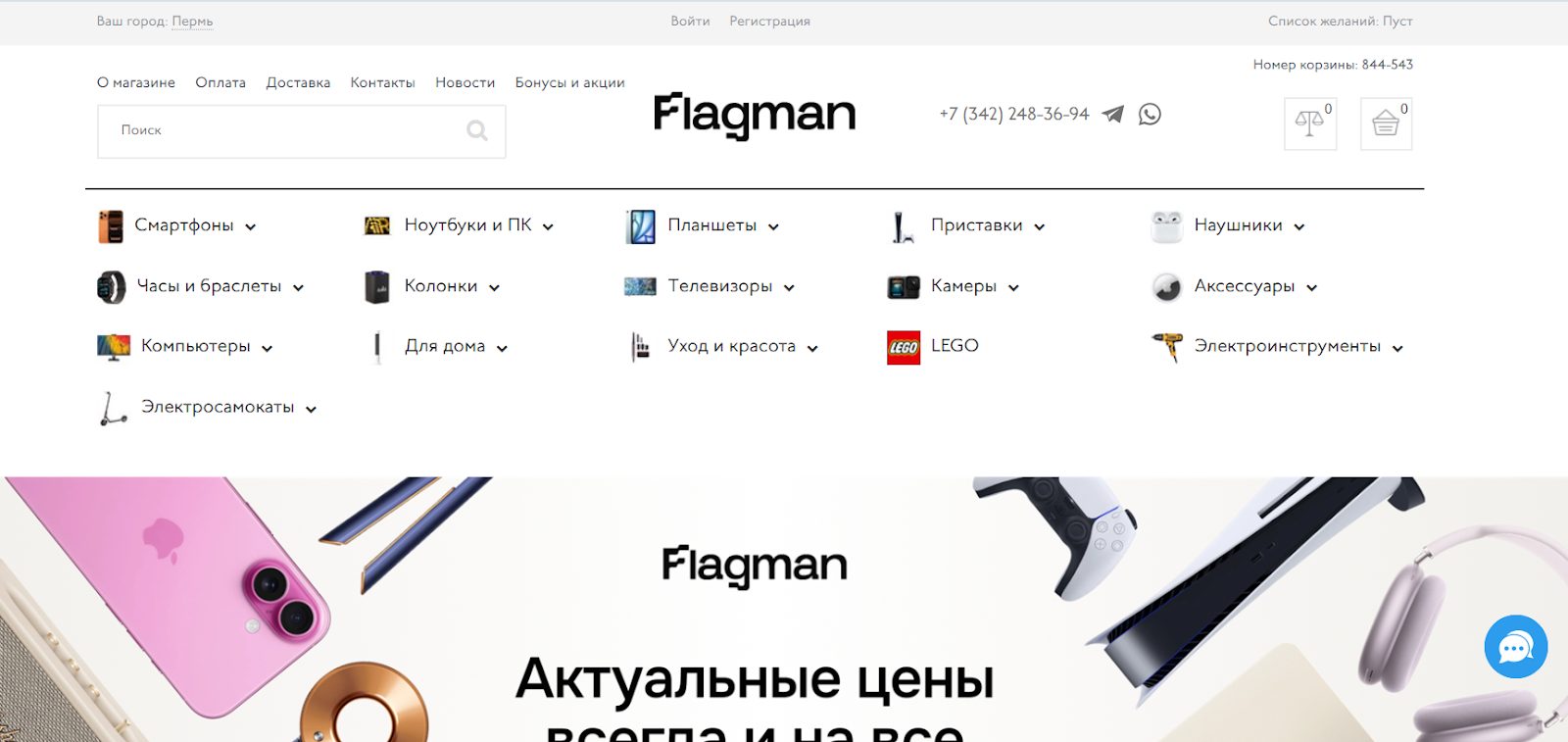Viewport: 1568px width, 742px height.
Task: Click the electric scooter category icon
Action: tap(114, 408)
